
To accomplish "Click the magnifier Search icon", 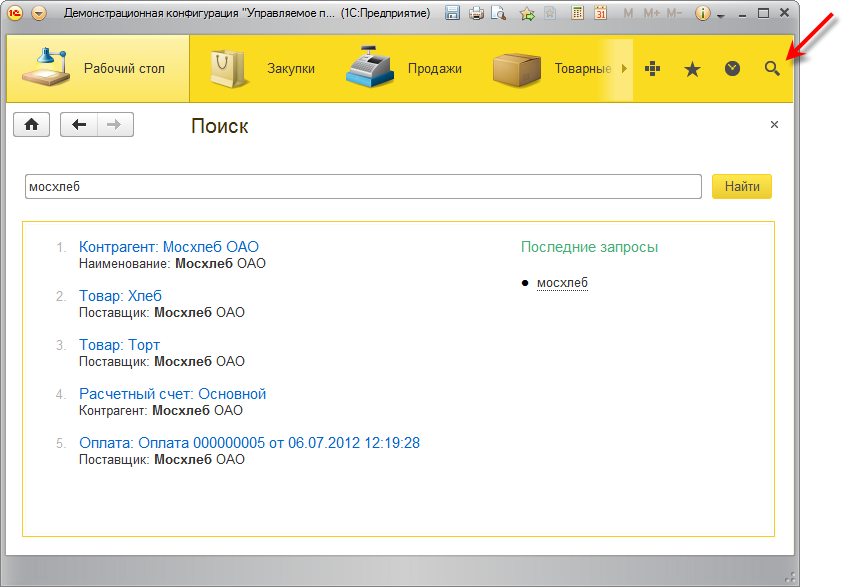I will coord(772,69).
